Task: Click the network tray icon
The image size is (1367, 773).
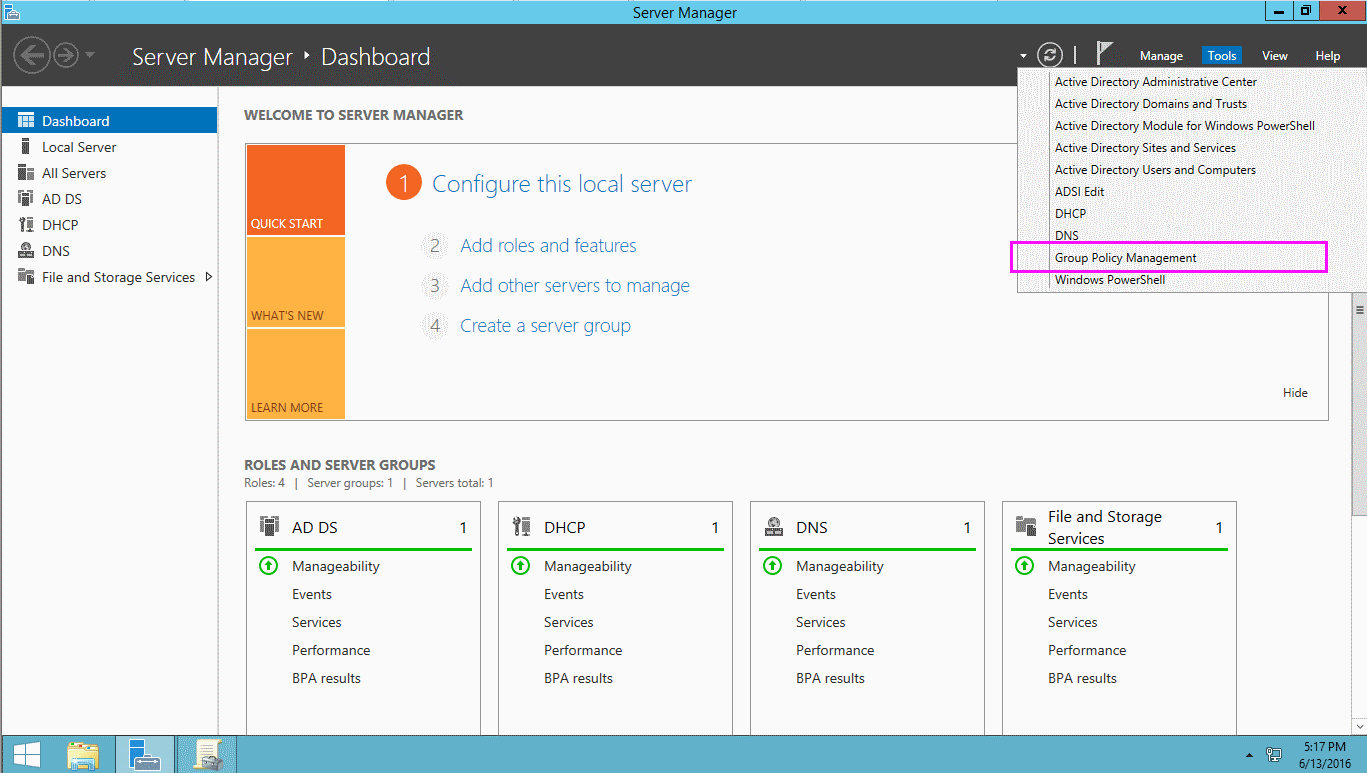Action: point(1274,755)
